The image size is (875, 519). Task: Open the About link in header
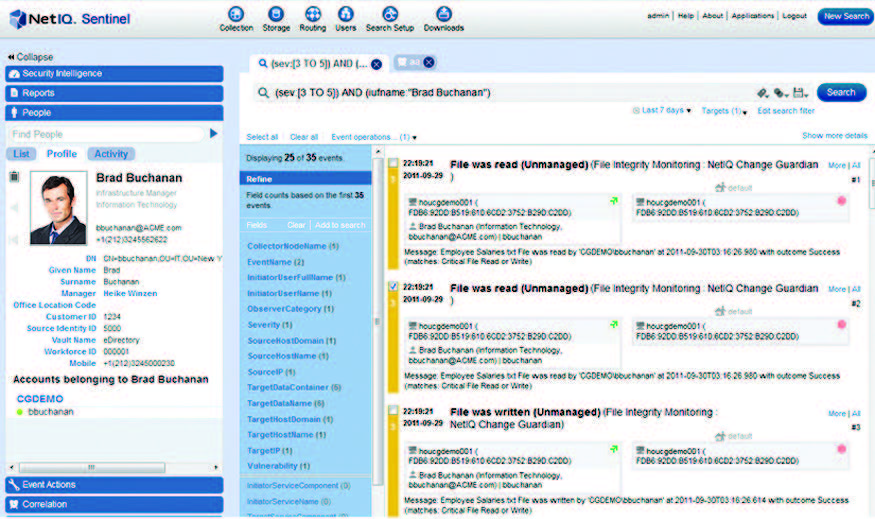point(713,16)
